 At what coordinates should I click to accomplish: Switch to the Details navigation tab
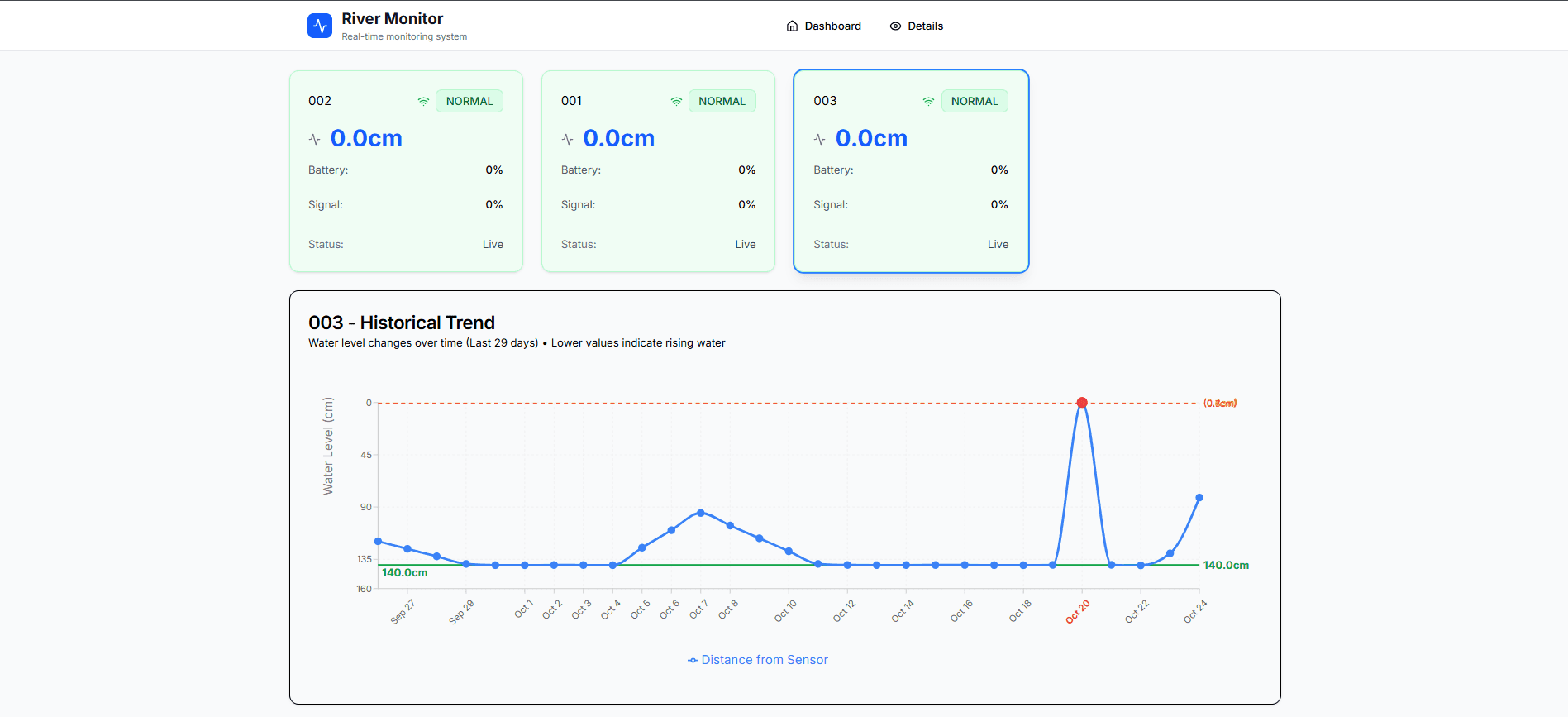tap(917, 26)
